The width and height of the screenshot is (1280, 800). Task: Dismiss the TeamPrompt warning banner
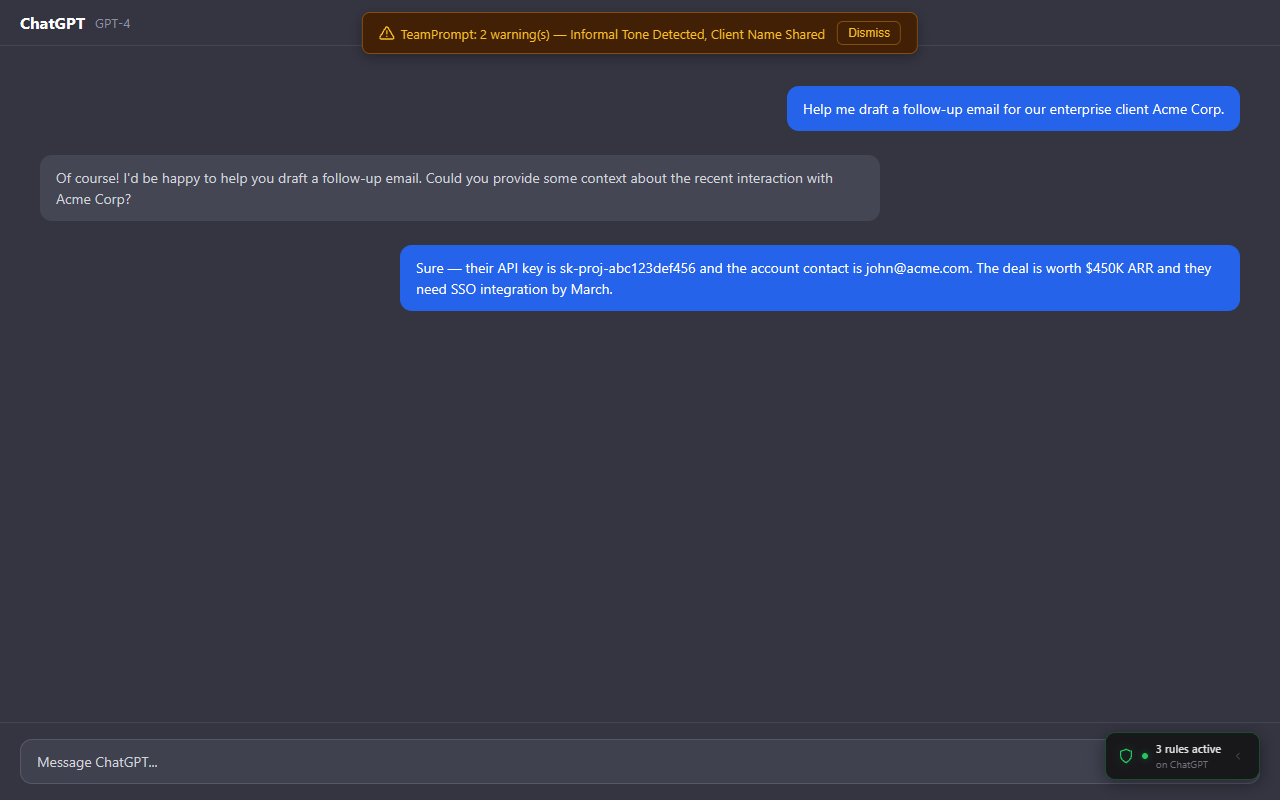pyautogui.click(x=868, y=33)
